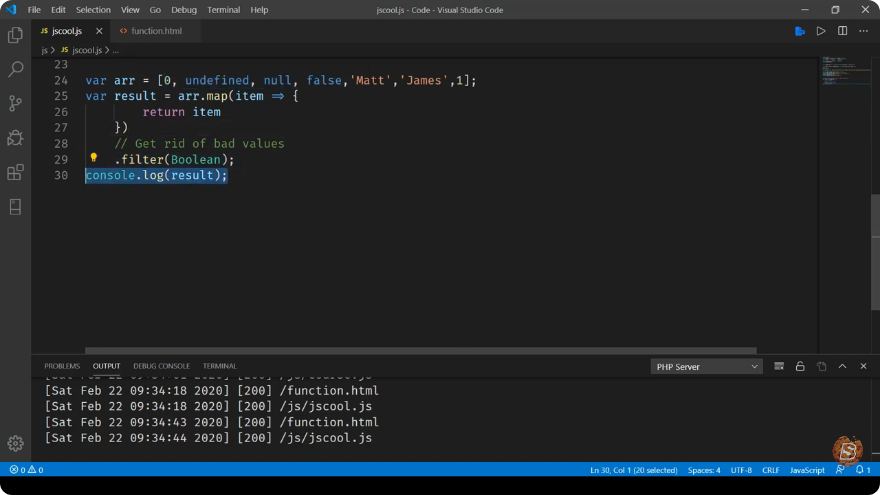Toggle output scroll lock padlock
The height and width of the screenshot is (495, 880).
tap(800, 366)
